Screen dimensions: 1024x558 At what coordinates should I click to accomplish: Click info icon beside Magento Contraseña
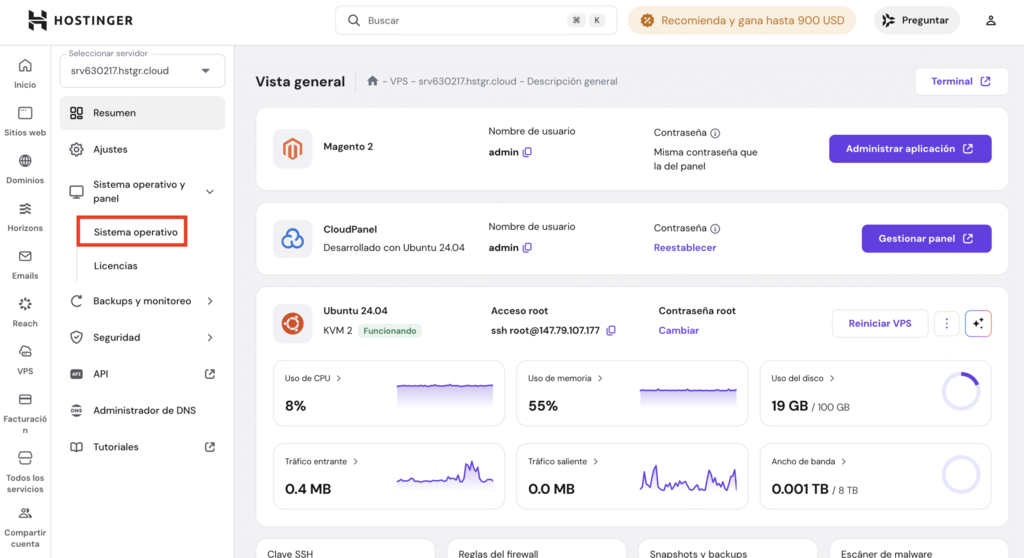[715, 133]
